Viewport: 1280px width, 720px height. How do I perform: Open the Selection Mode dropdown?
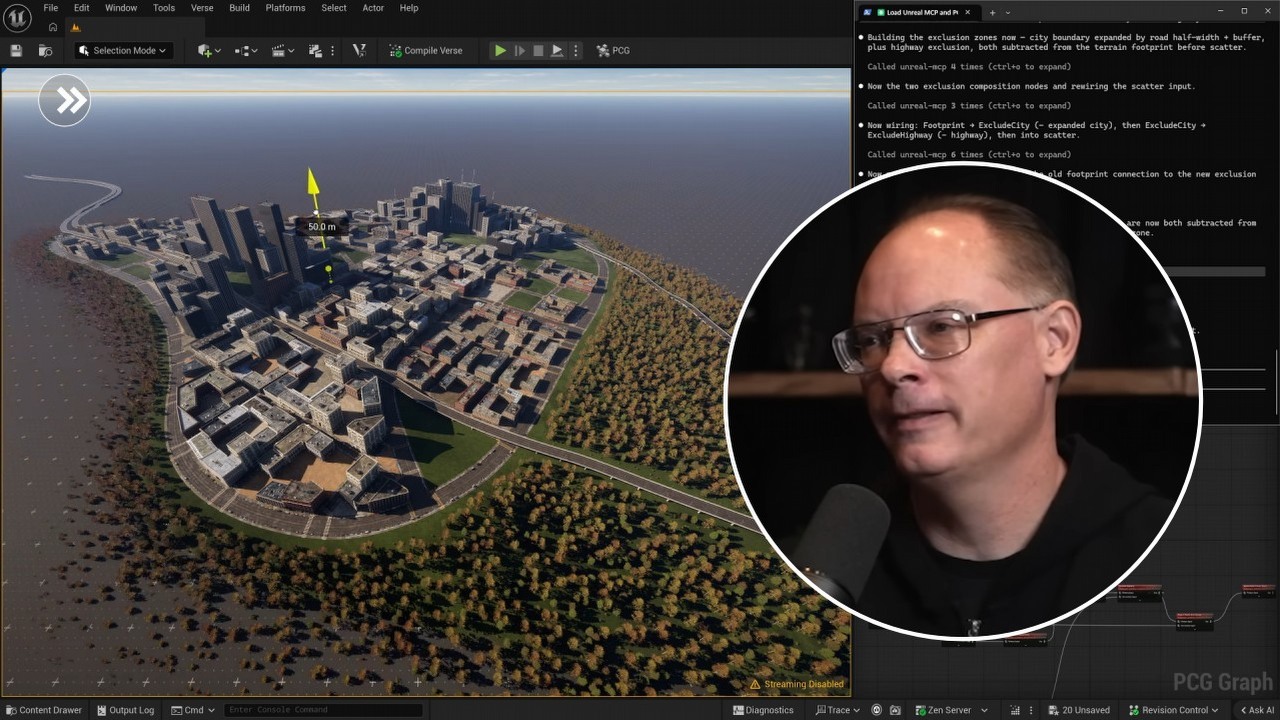(x=123, y=50)
